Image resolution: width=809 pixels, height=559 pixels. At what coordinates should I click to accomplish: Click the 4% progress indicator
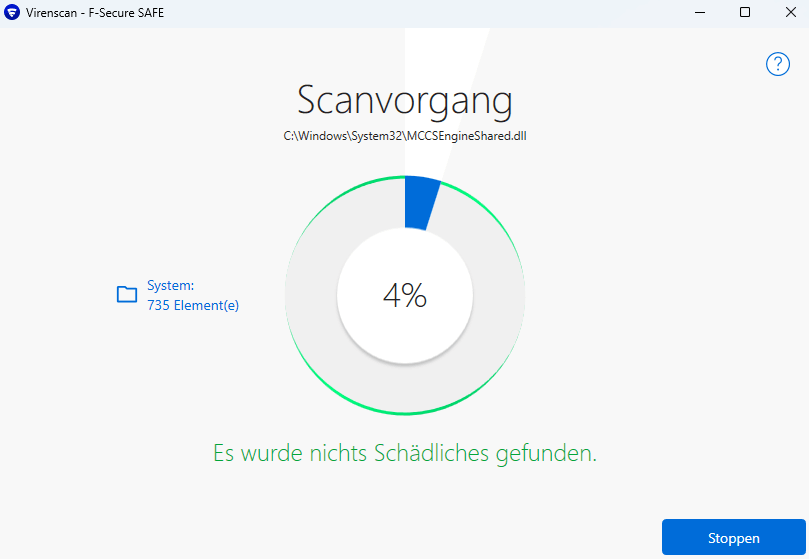coord(405,295)
